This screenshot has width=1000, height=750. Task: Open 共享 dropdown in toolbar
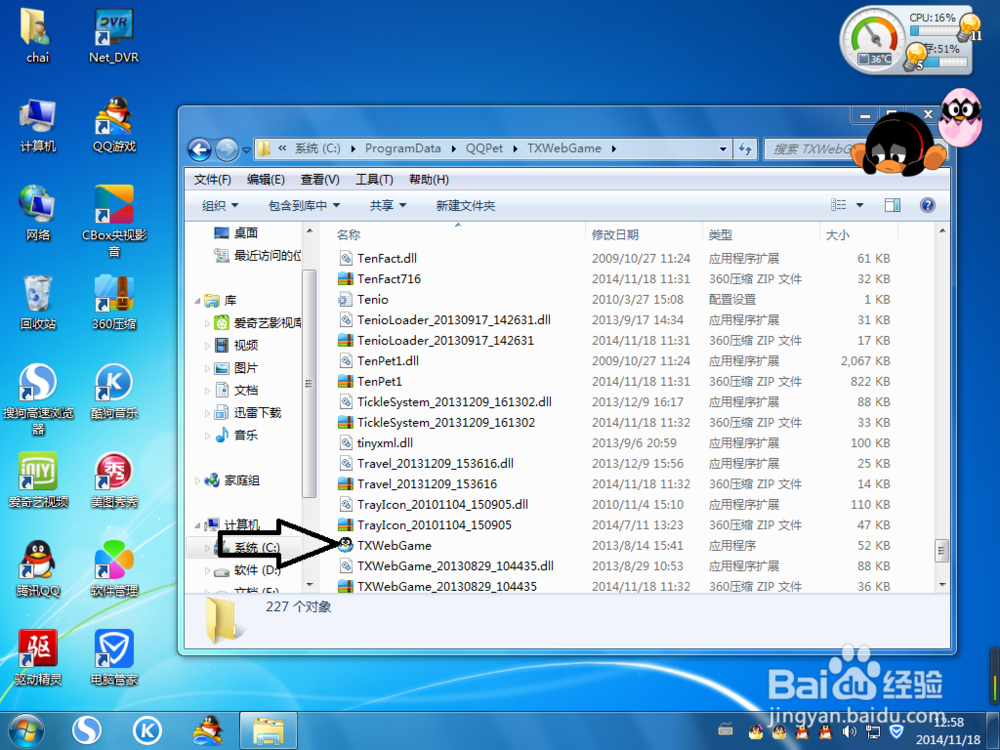pyautogui.click(x=388, y=205)
